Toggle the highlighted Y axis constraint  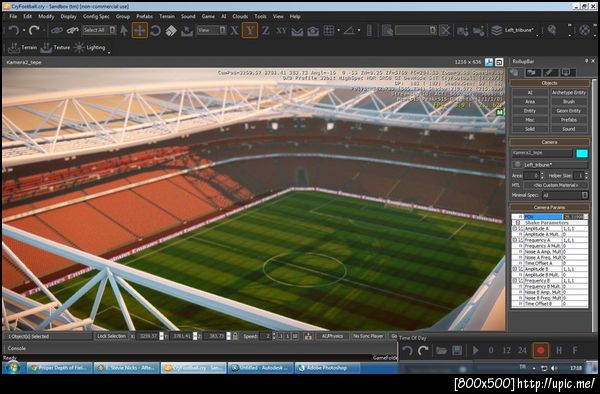point(249,30)
